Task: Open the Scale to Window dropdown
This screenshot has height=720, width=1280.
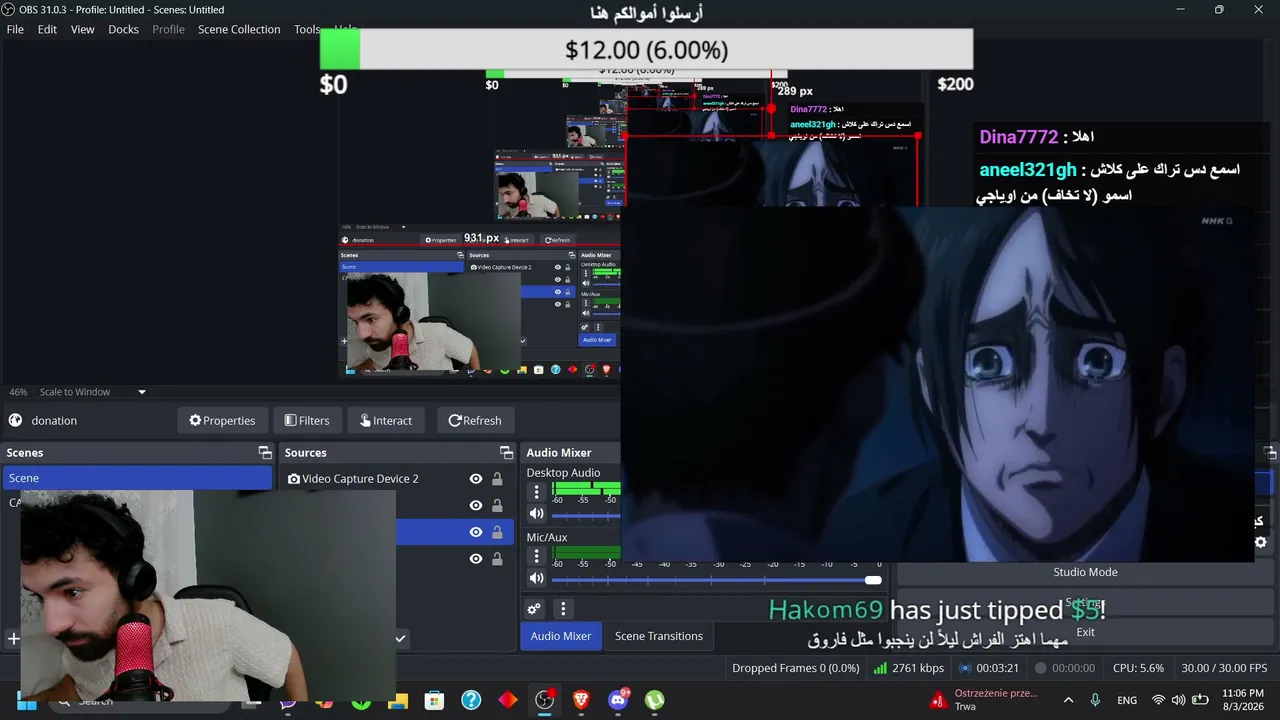Action: point(92,392)
